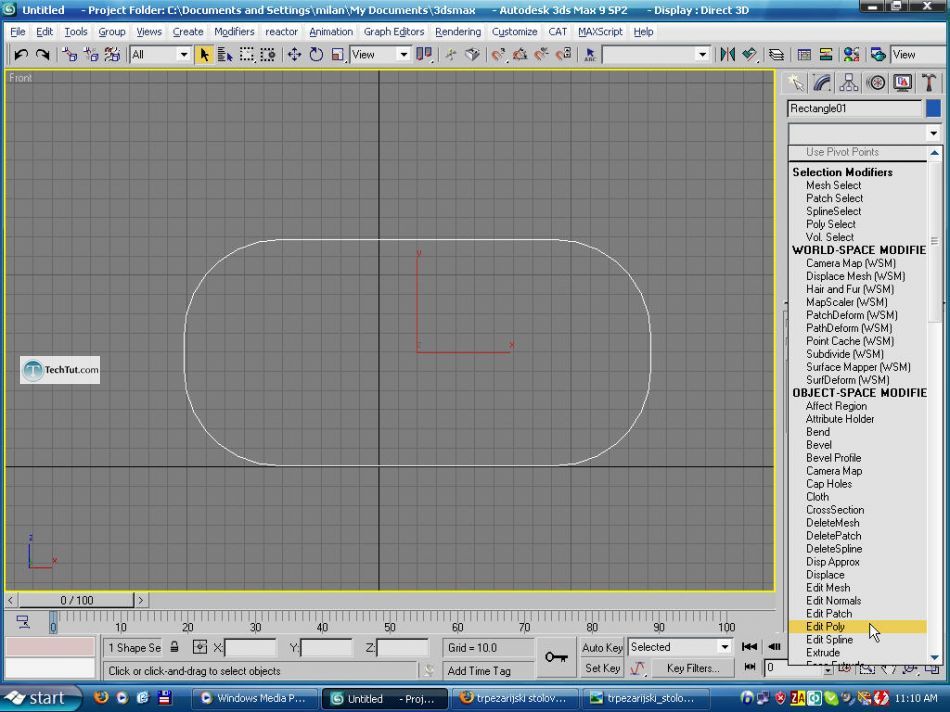Switch to the Display command panel
Screen dimensions: 950x712
tap(902, 82)
